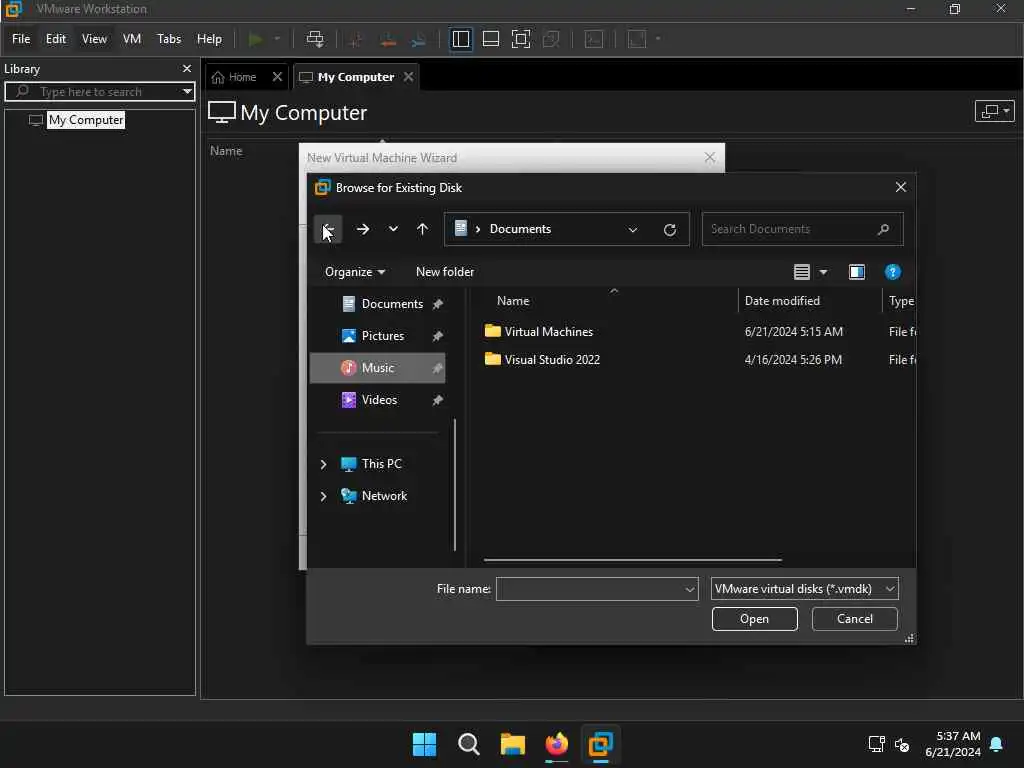Click the Up one level arrow
This screenshot has width=1024, height=768.
pyautogui.click(x=423, y=229)
